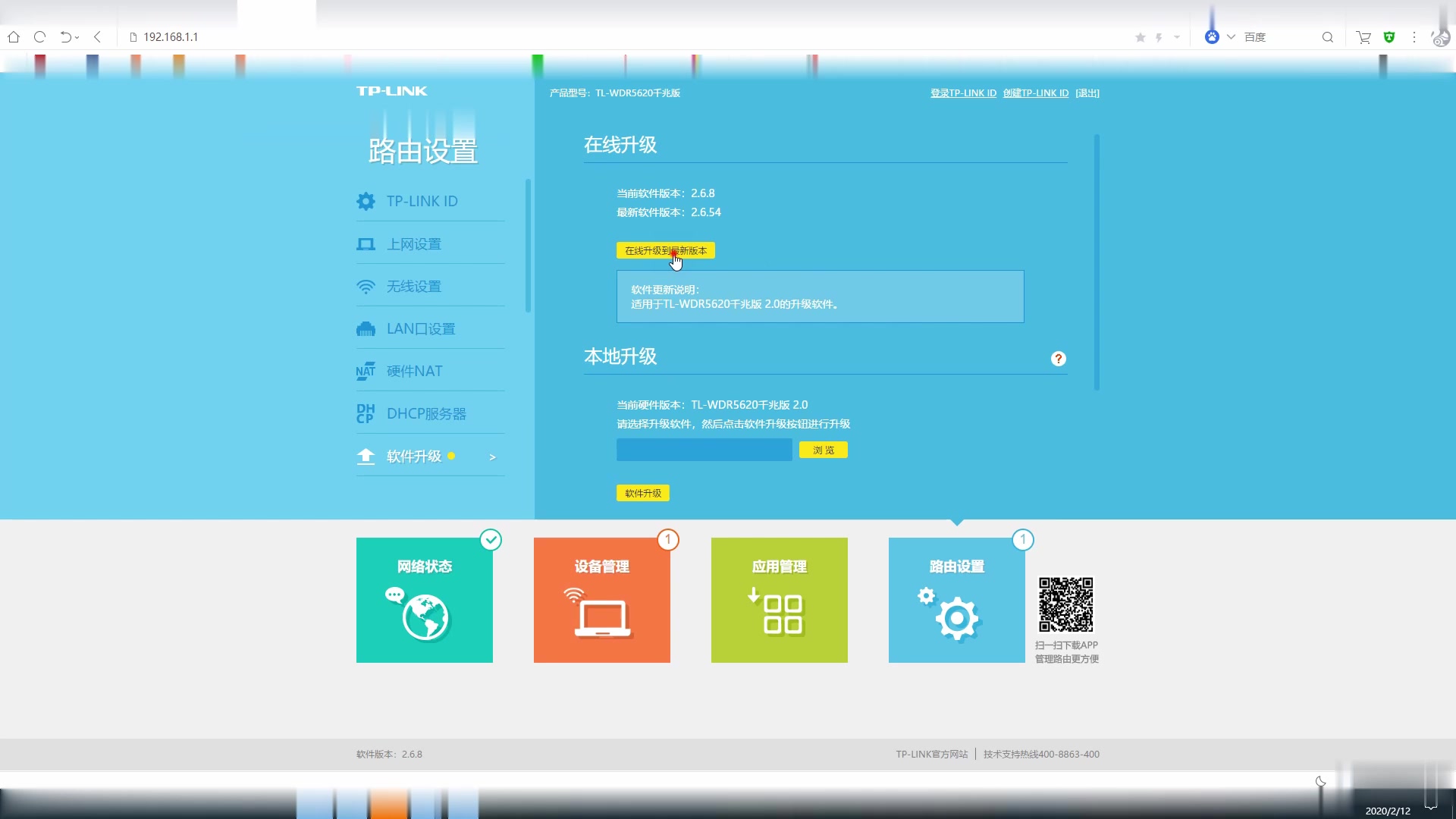Image resolution: width=1456 pixels, height=819 pixels.
Task: Click the 产品型号: TL-WDR5620千兆版 text
Action: click(x=615, y=93)
